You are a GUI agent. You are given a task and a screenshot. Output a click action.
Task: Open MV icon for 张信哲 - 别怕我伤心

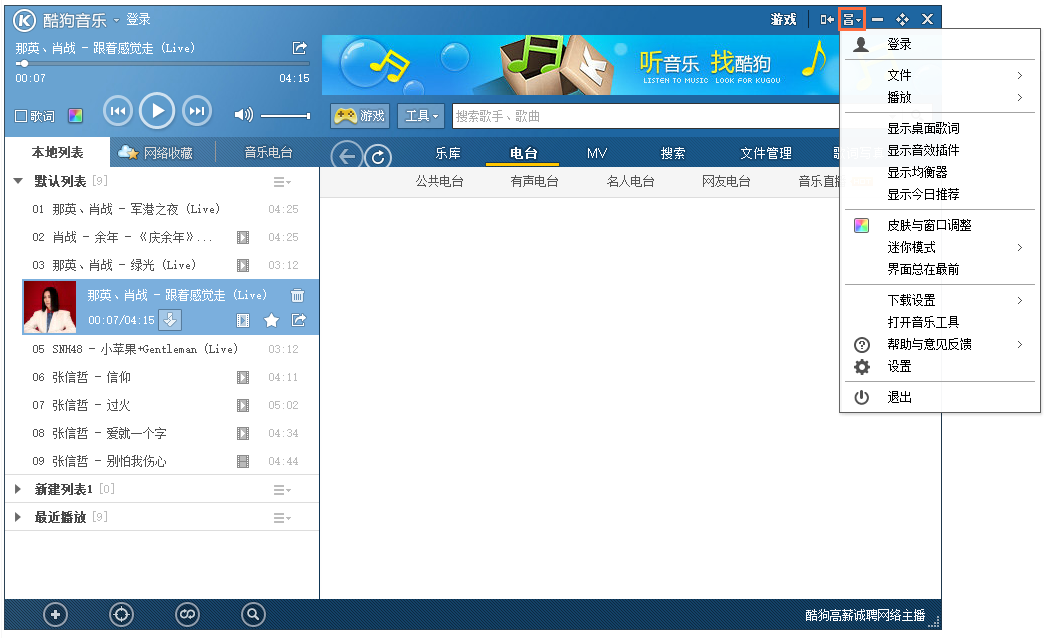coord(243,461)
